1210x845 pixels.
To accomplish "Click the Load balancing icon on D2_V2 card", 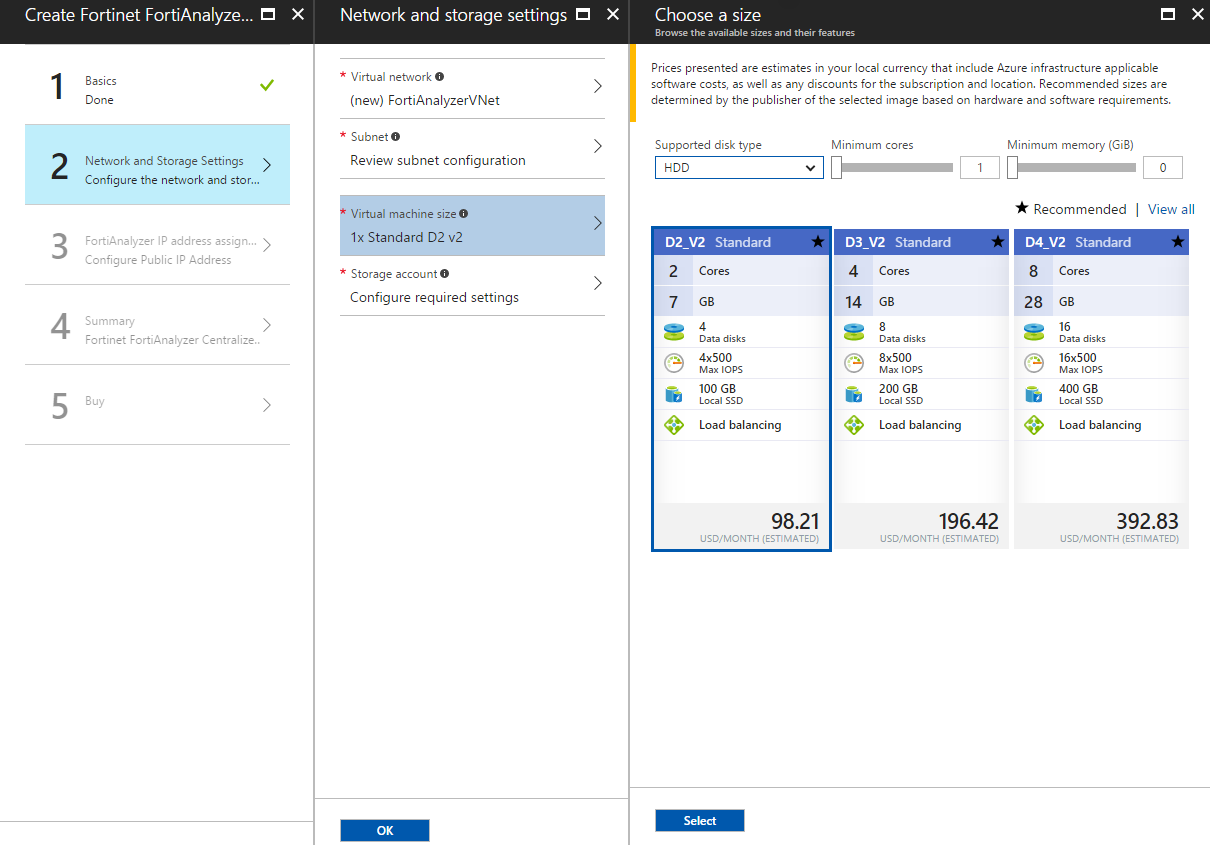I will tap(673, 425).
